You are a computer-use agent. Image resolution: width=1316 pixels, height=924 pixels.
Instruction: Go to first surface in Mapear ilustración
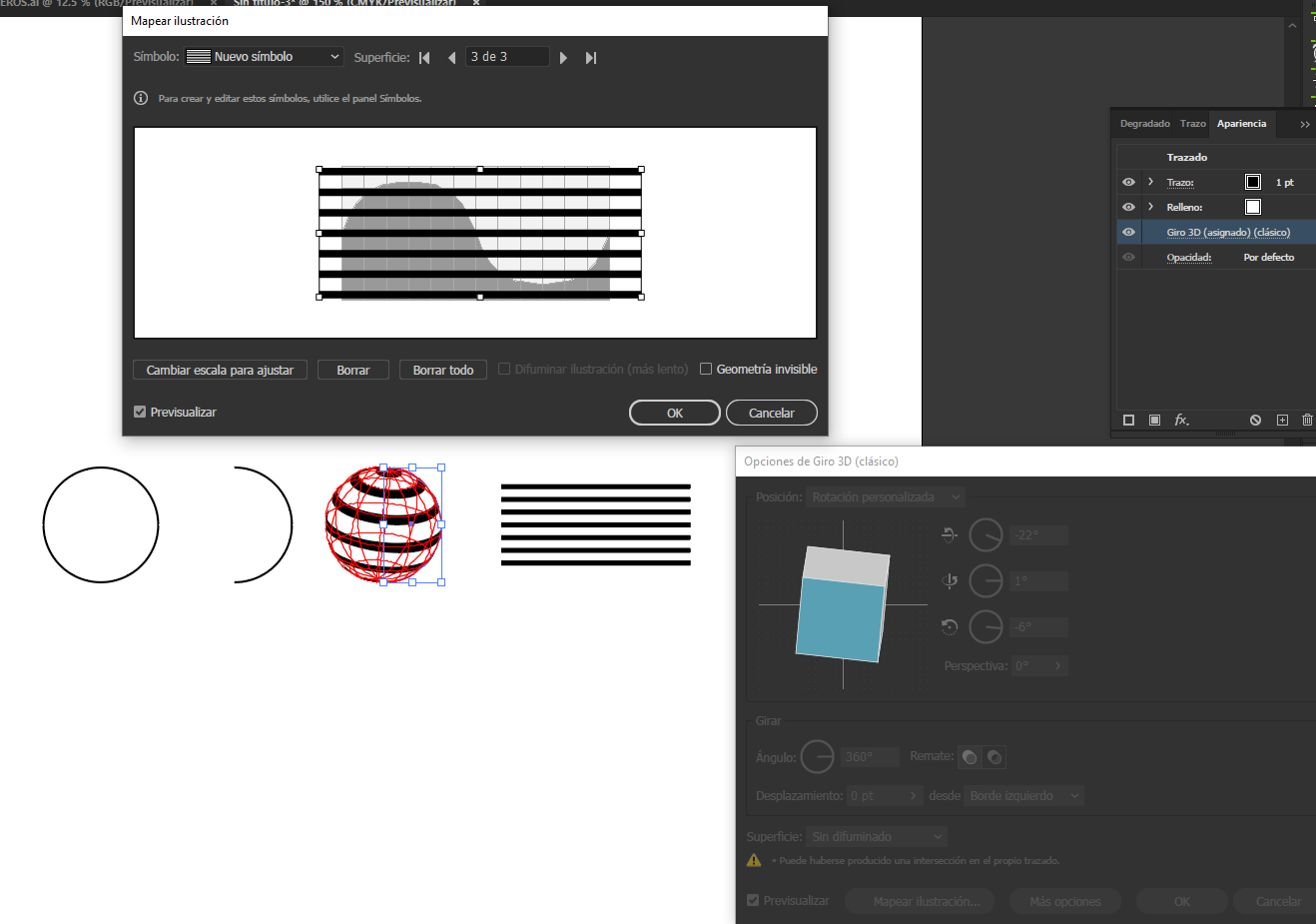(x=424, y=58)
